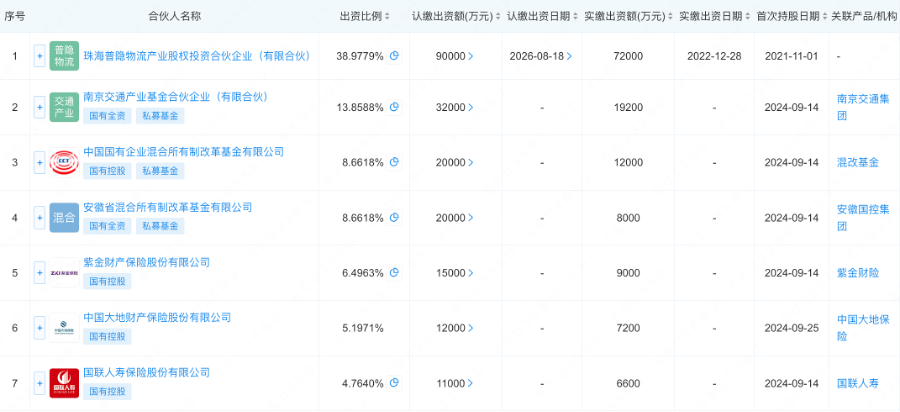Click the 11000 subscribed amount detail arrow
900x412 pixels.
471,383
